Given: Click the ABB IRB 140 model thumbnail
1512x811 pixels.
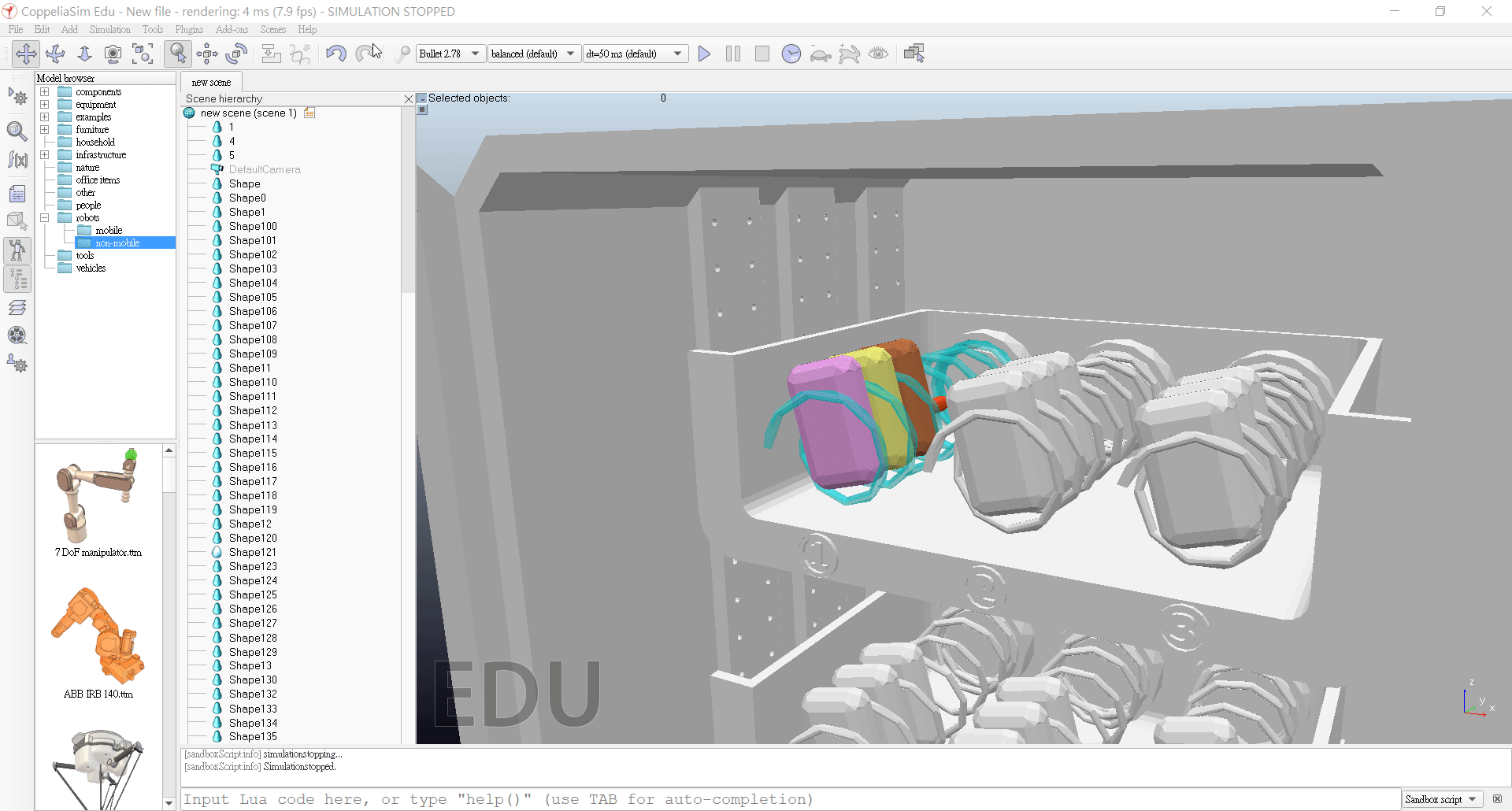Looking at the screenshot, I should point(98,636).
